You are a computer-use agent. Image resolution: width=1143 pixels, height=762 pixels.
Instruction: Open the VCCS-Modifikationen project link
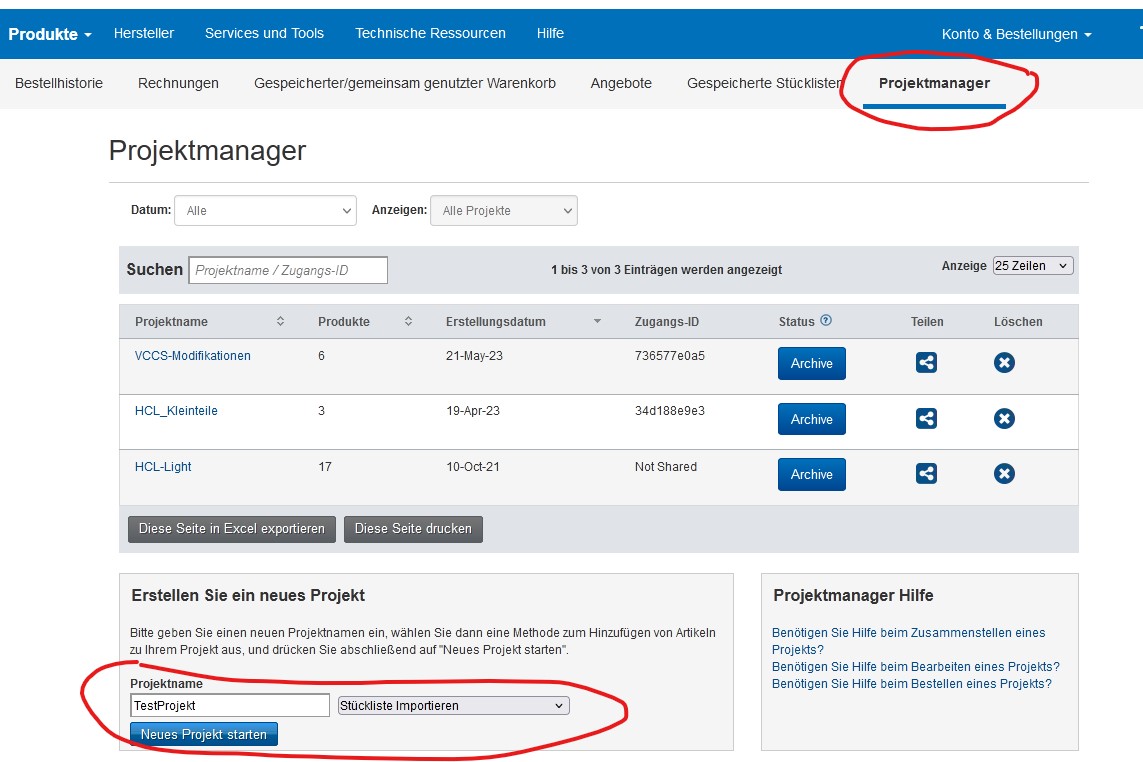tap(193, 356)
